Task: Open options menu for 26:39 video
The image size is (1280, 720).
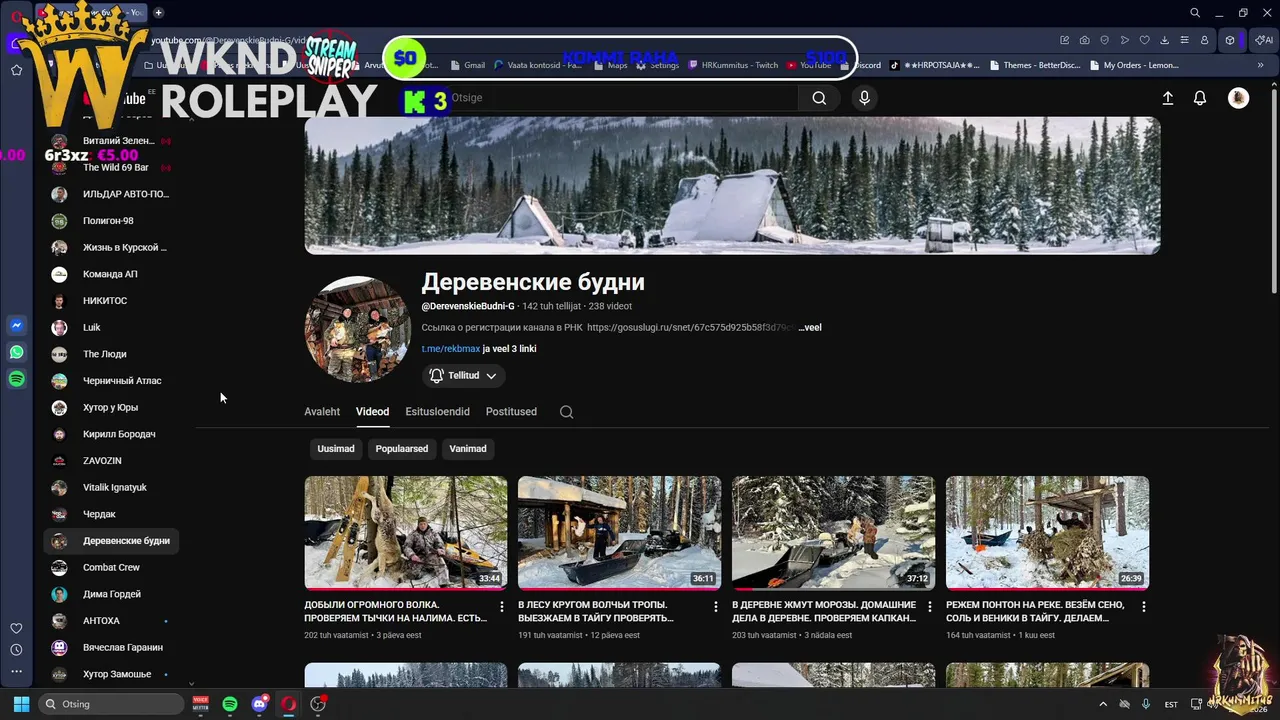Action: point(1144,606)
